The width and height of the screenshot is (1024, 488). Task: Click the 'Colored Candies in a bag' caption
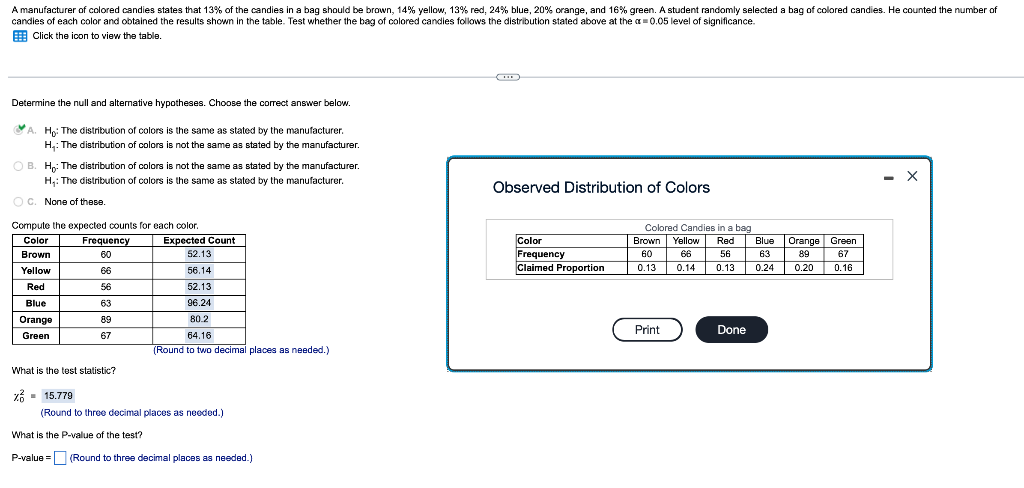[698, 227]
